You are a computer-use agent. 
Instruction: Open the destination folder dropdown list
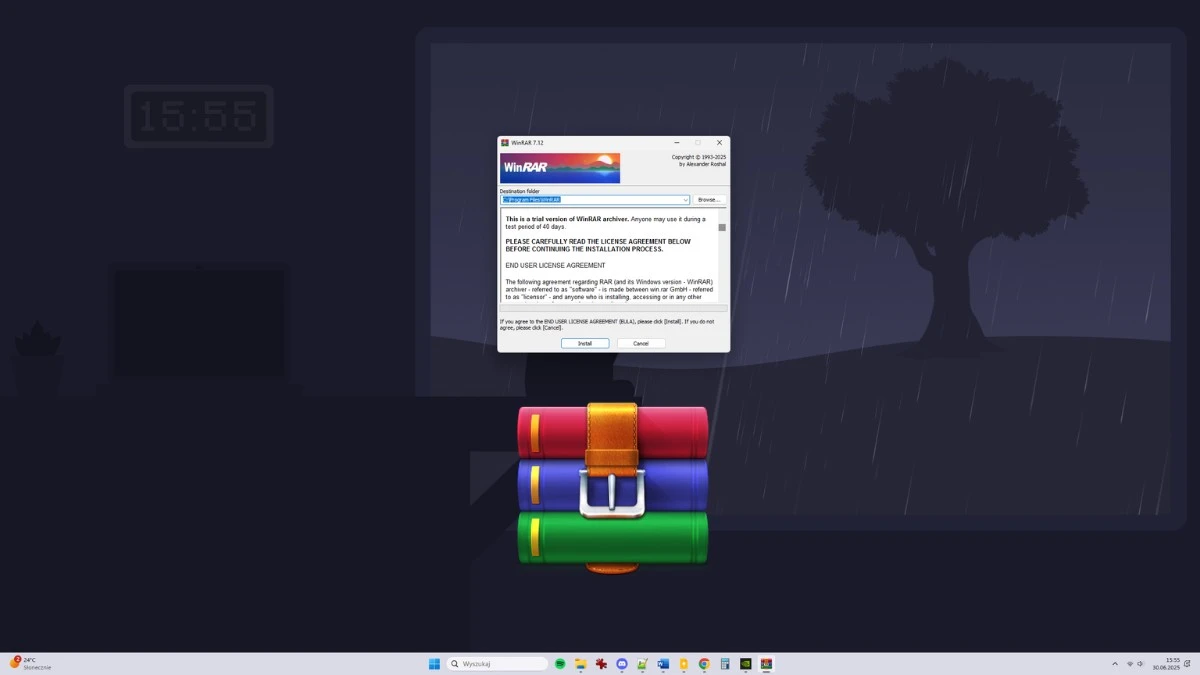point(684,199)
